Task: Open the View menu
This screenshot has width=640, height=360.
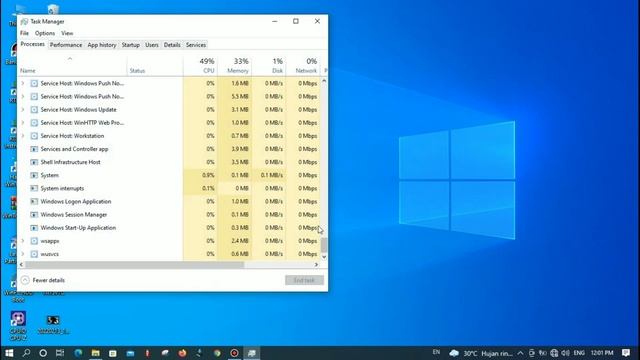Action: pyautogui.click(x=67, y=33)
